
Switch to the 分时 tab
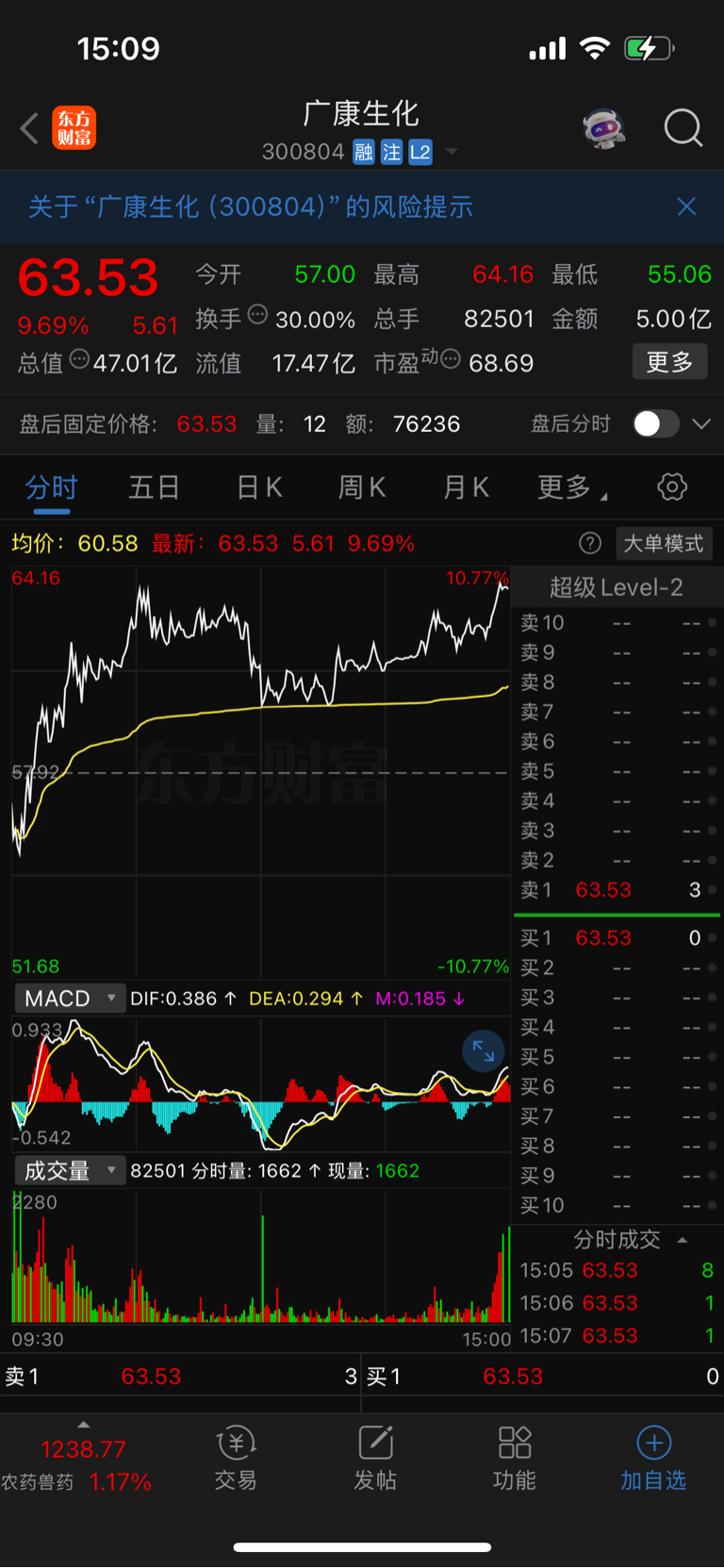tap(52, 487)
